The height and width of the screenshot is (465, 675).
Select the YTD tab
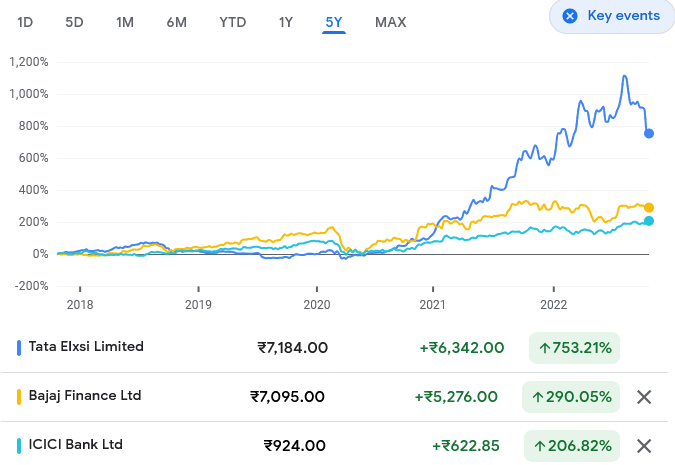pyautogui.click(x=232, y=22)
